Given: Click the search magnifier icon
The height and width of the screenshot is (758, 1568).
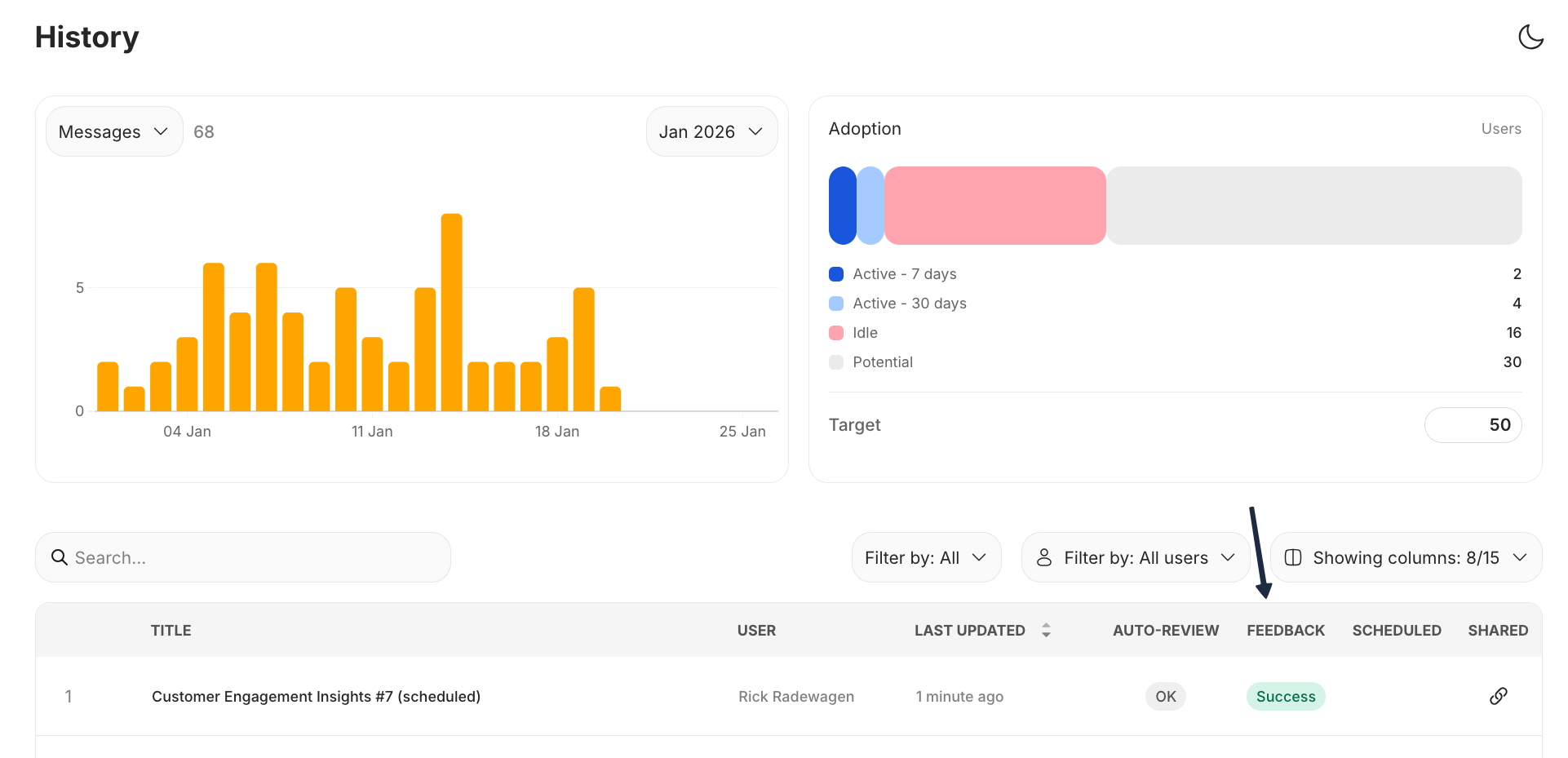Looking at the screenshot, I should [x=60, y=557].
